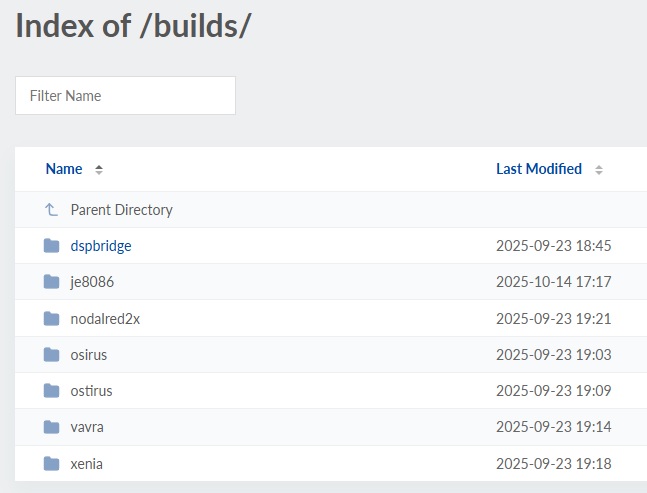
Task: Sort by the Name column header
Action: [64, 169]
